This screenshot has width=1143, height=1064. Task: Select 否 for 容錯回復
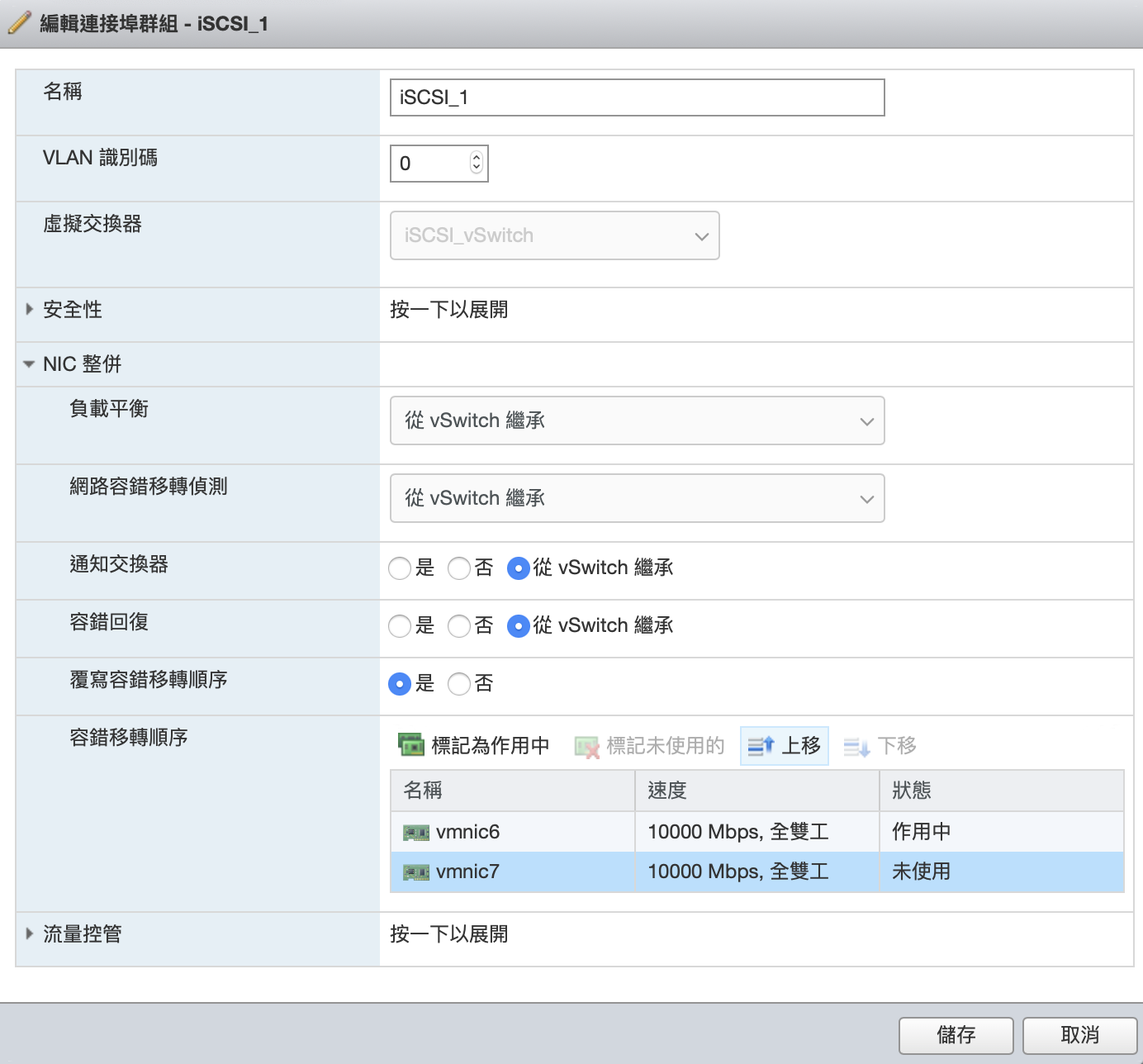(x=459, y=626)
